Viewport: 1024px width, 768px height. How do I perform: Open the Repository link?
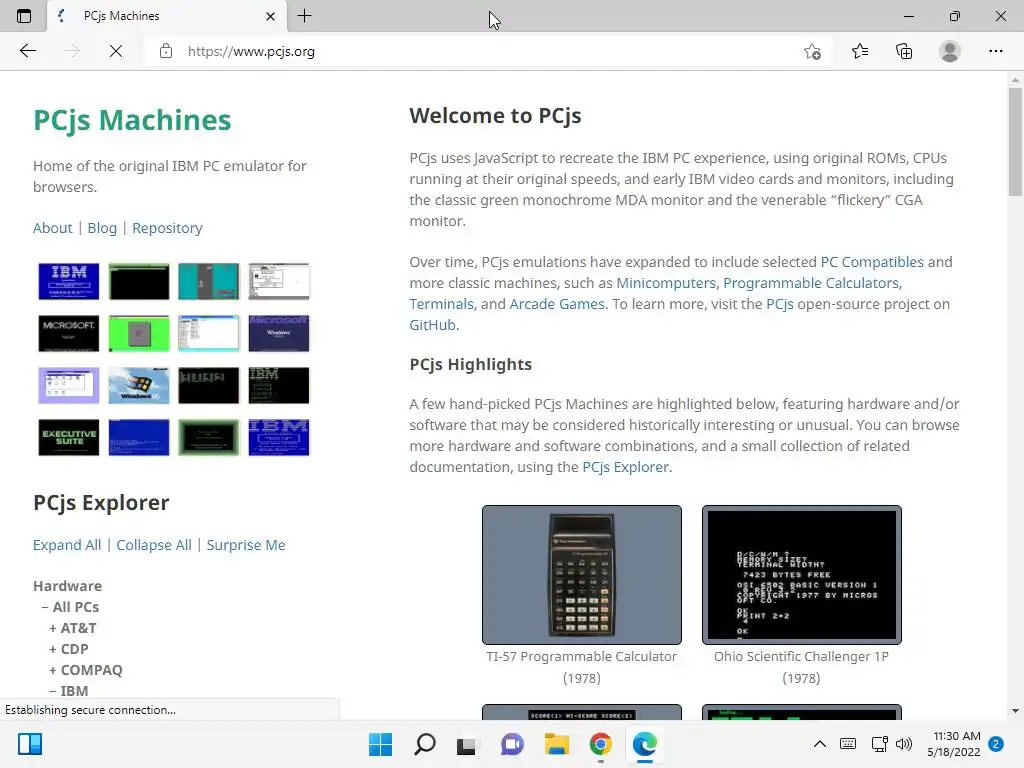click(x=167, y=228)
